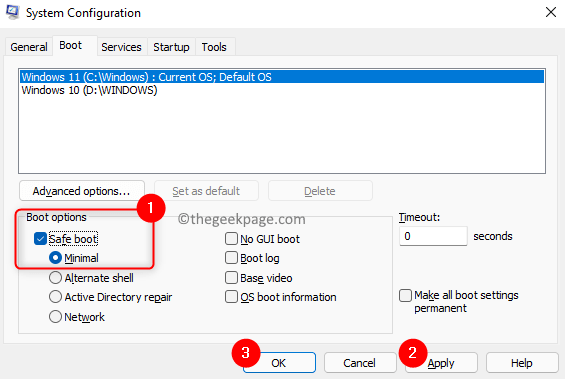Open the Tools tab
The width and height of the screenshot is (565, 379).
tap(214, 47)
